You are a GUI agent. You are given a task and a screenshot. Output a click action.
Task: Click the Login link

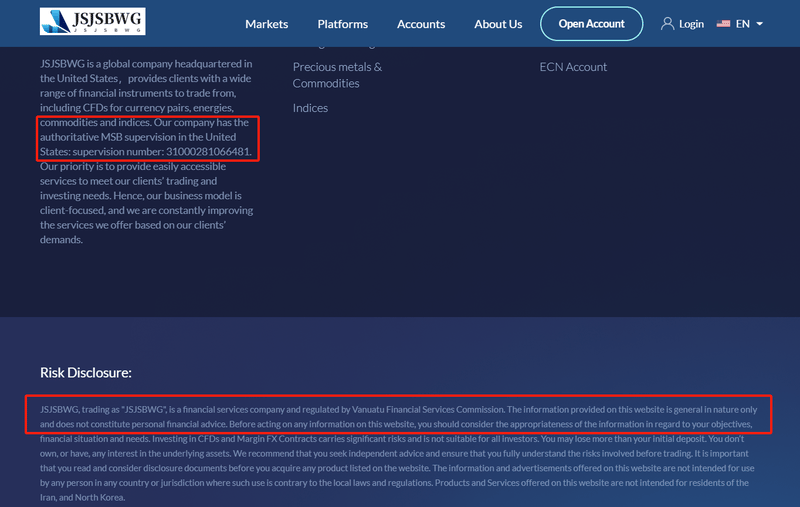[691, 24]
